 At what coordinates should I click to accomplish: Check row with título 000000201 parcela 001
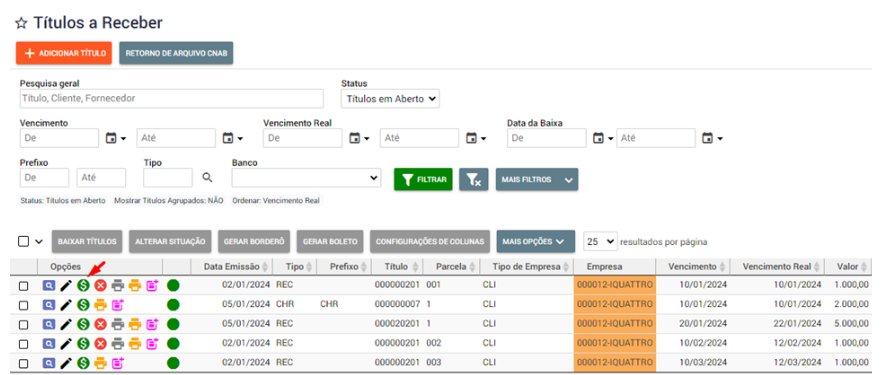pos(23,286)
